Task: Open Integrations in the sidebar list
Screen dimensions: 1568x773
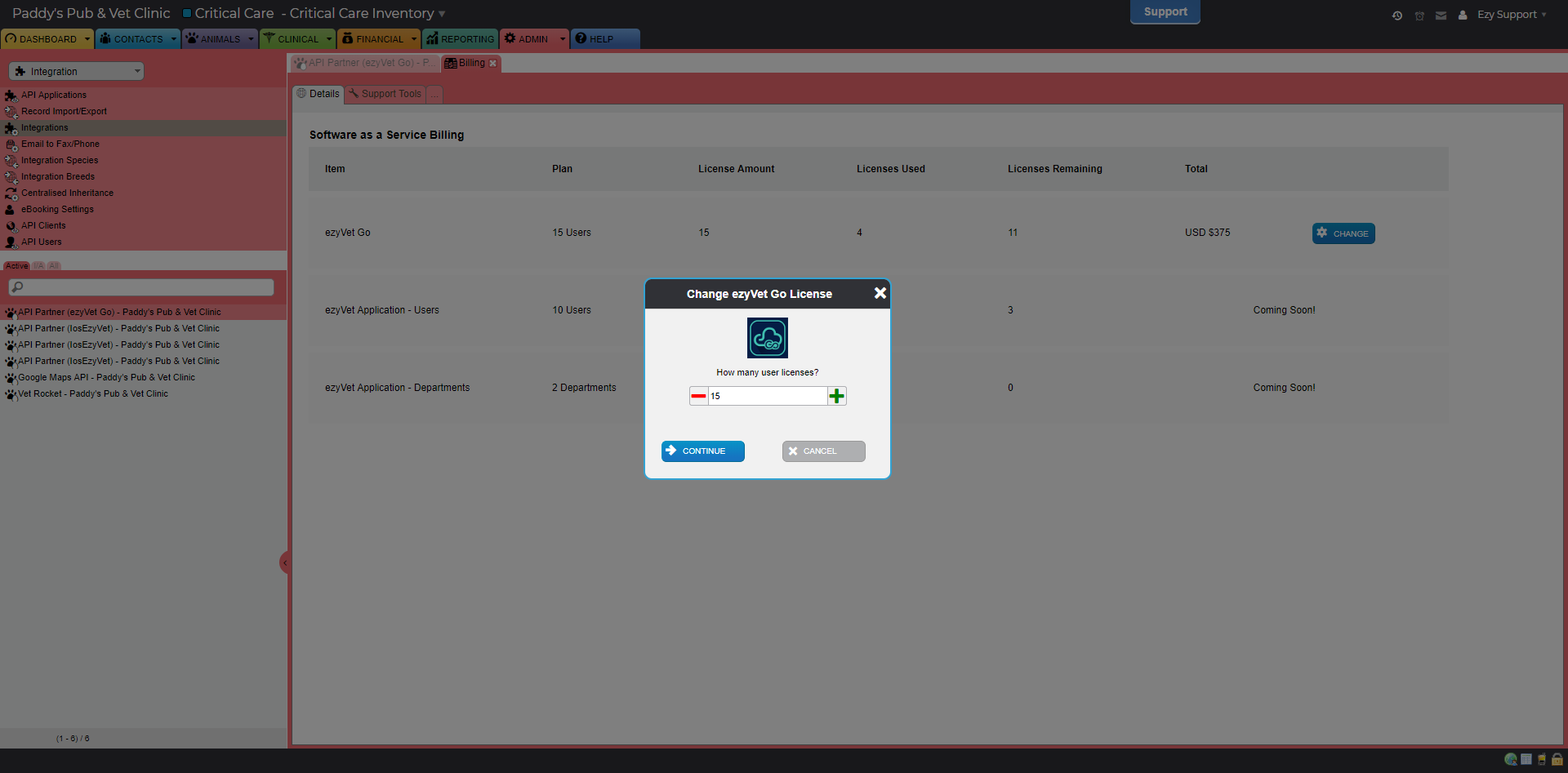Action: coord(143,128)
